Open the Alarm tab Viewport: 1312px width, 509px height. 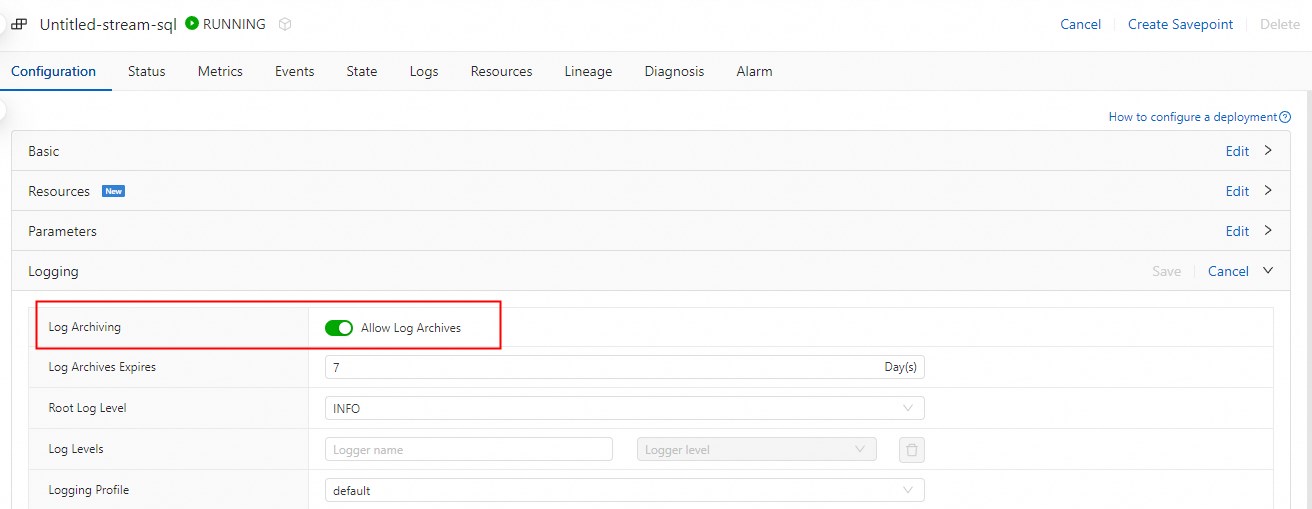pos(754,72)
